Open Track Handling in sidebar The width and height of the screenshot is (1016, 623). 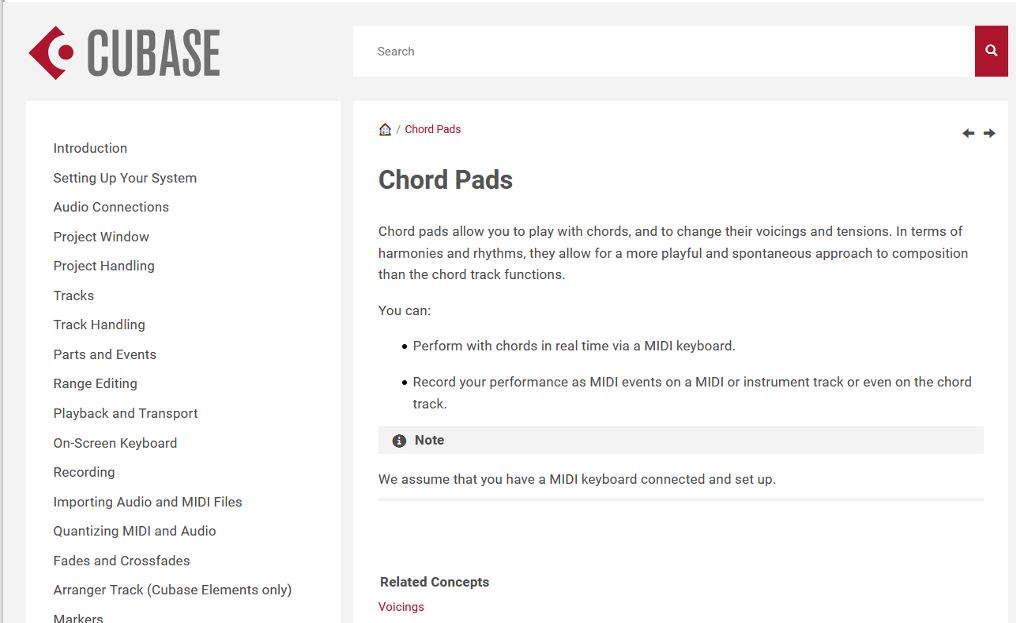(99, 324)
